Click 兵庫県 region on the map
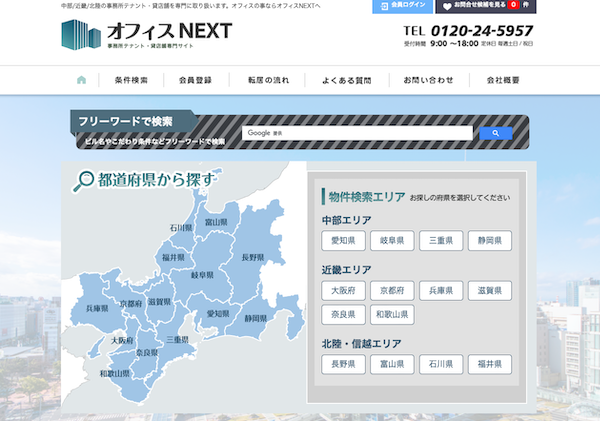This screenshot has width=600, height=421. [x=97, y=308]
